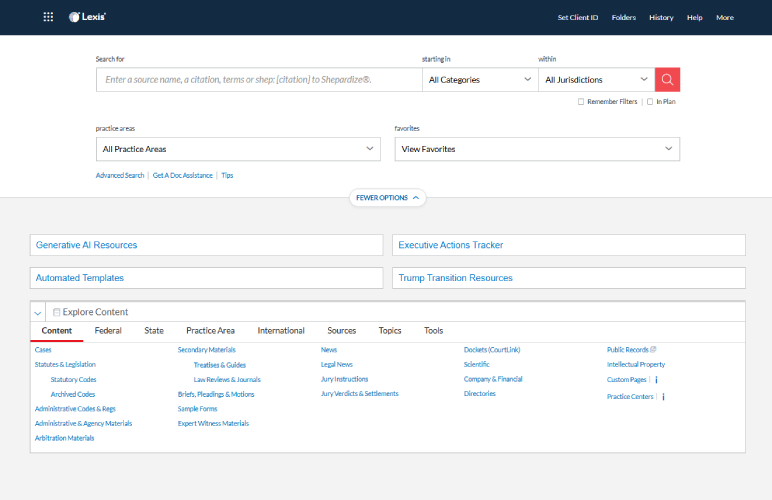The width and height of the screenshot is (772, 500).
Task: Open the News link
Action: (x=329, y=350)
